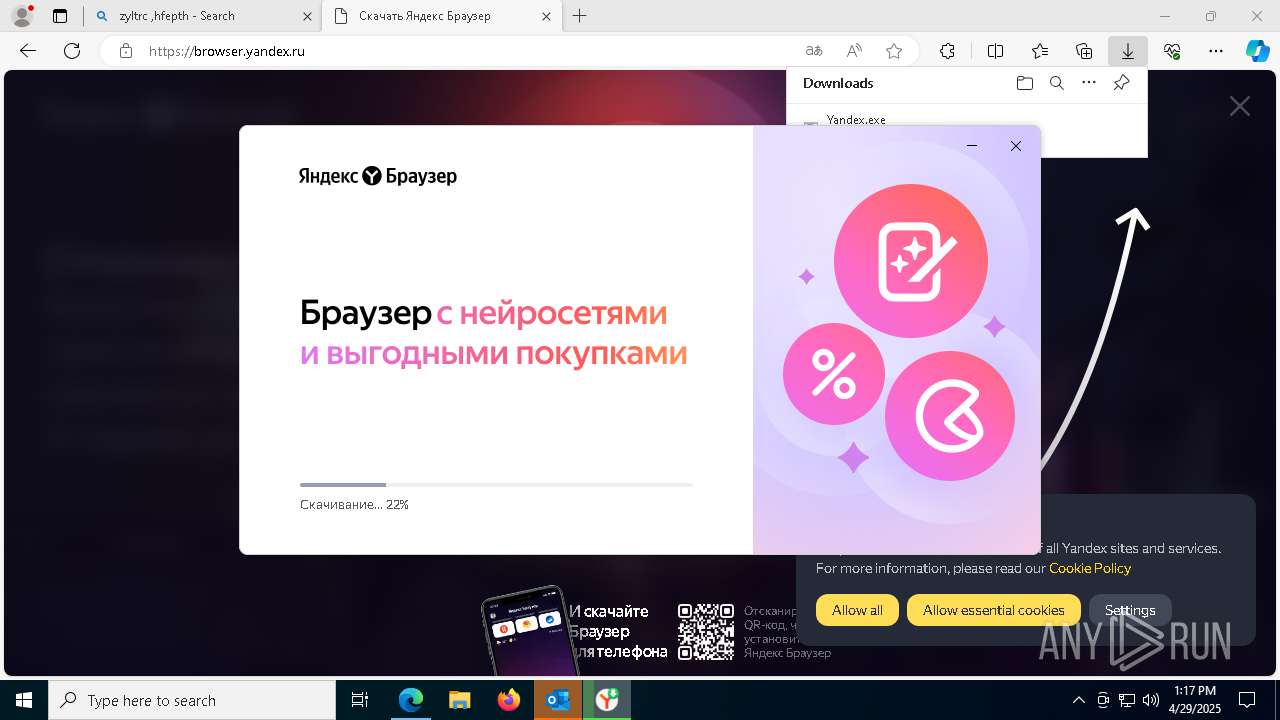
Task: Open the Yandex installer taskbar icon
Action: click(x=607, y=700)
